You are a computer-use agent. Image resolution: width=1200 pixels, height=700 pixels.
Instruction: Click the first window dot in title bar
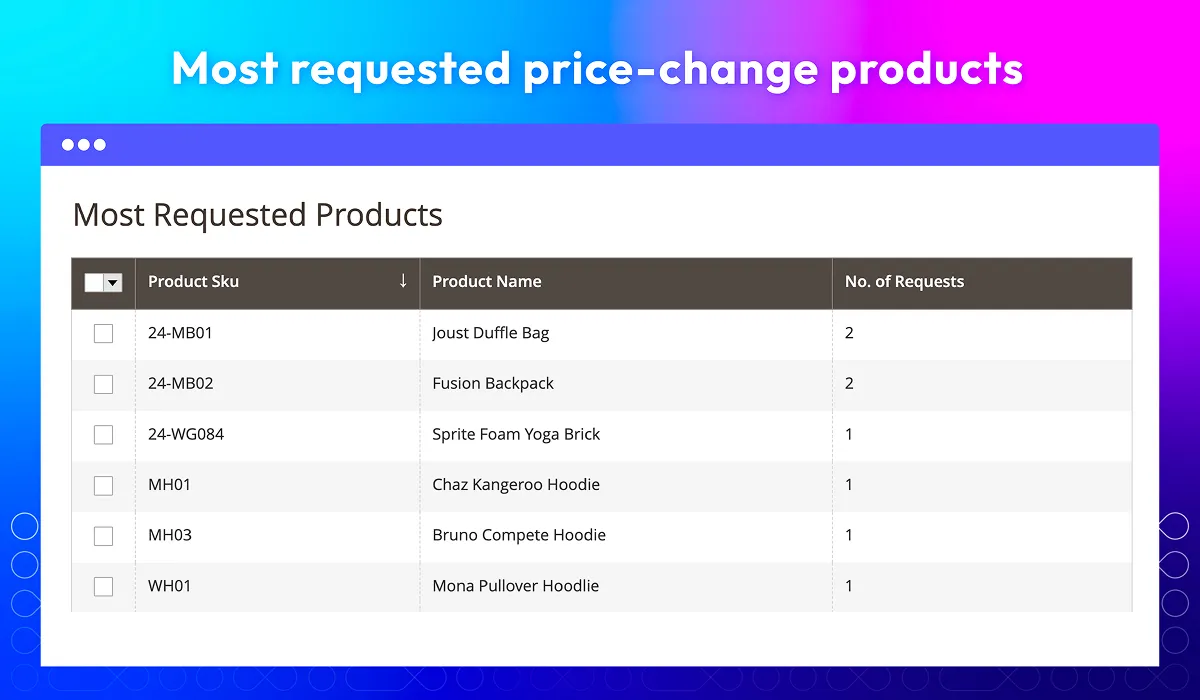(x=68, y=145)
